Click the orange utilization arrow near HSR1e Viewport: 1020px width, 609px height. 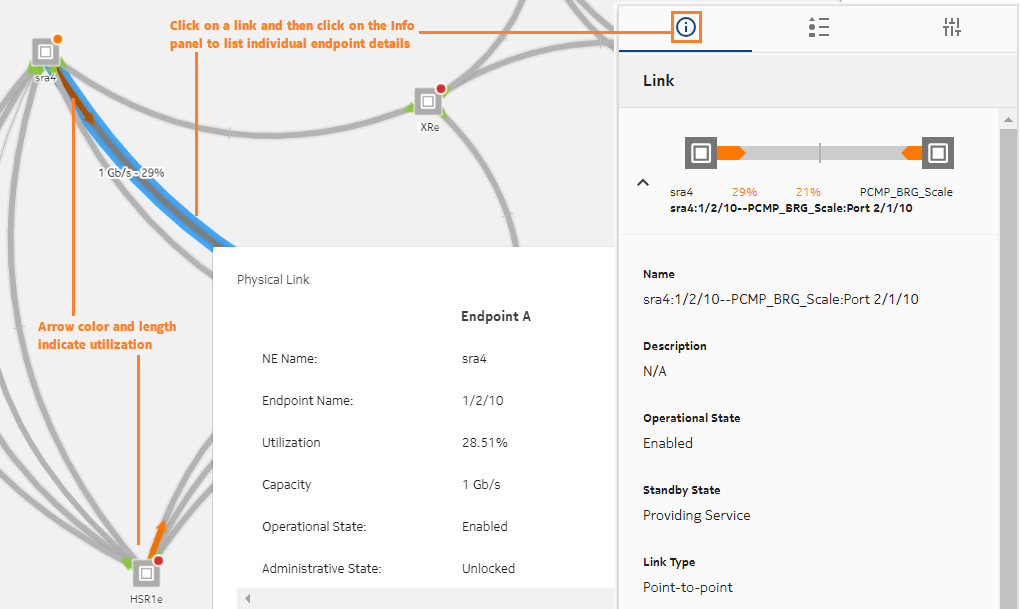[x=156, y=538]
